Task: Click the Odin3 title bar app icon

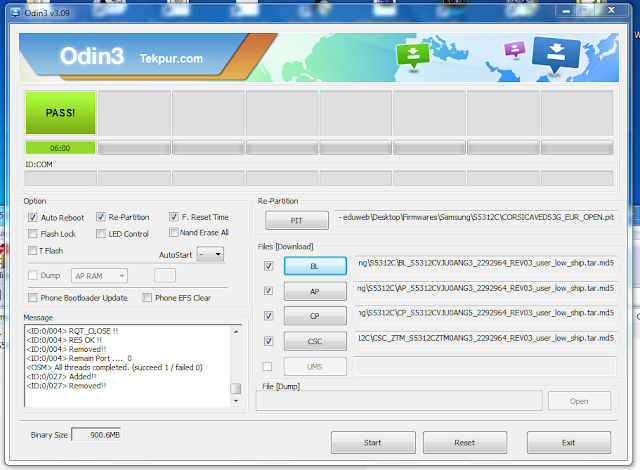Action: click(x=16, y=13)
